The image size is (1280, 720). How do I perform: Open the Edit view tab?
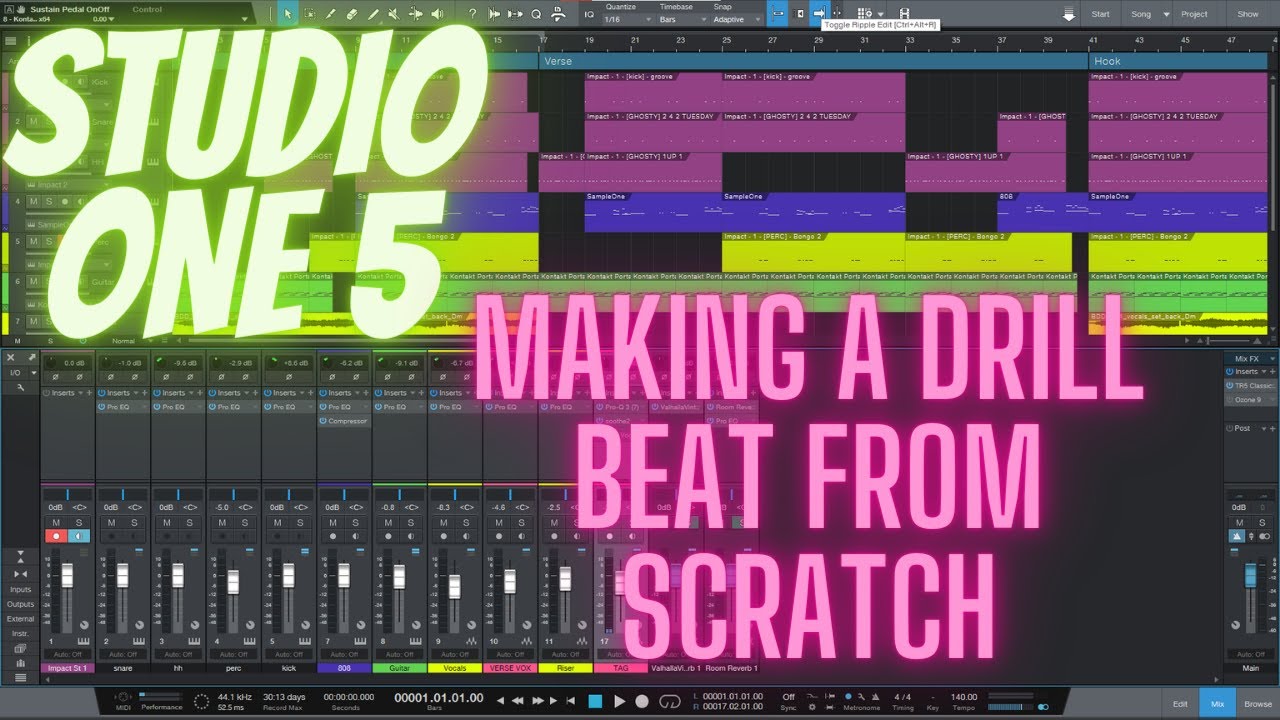pyautogui.click(x=1180, y=704)
